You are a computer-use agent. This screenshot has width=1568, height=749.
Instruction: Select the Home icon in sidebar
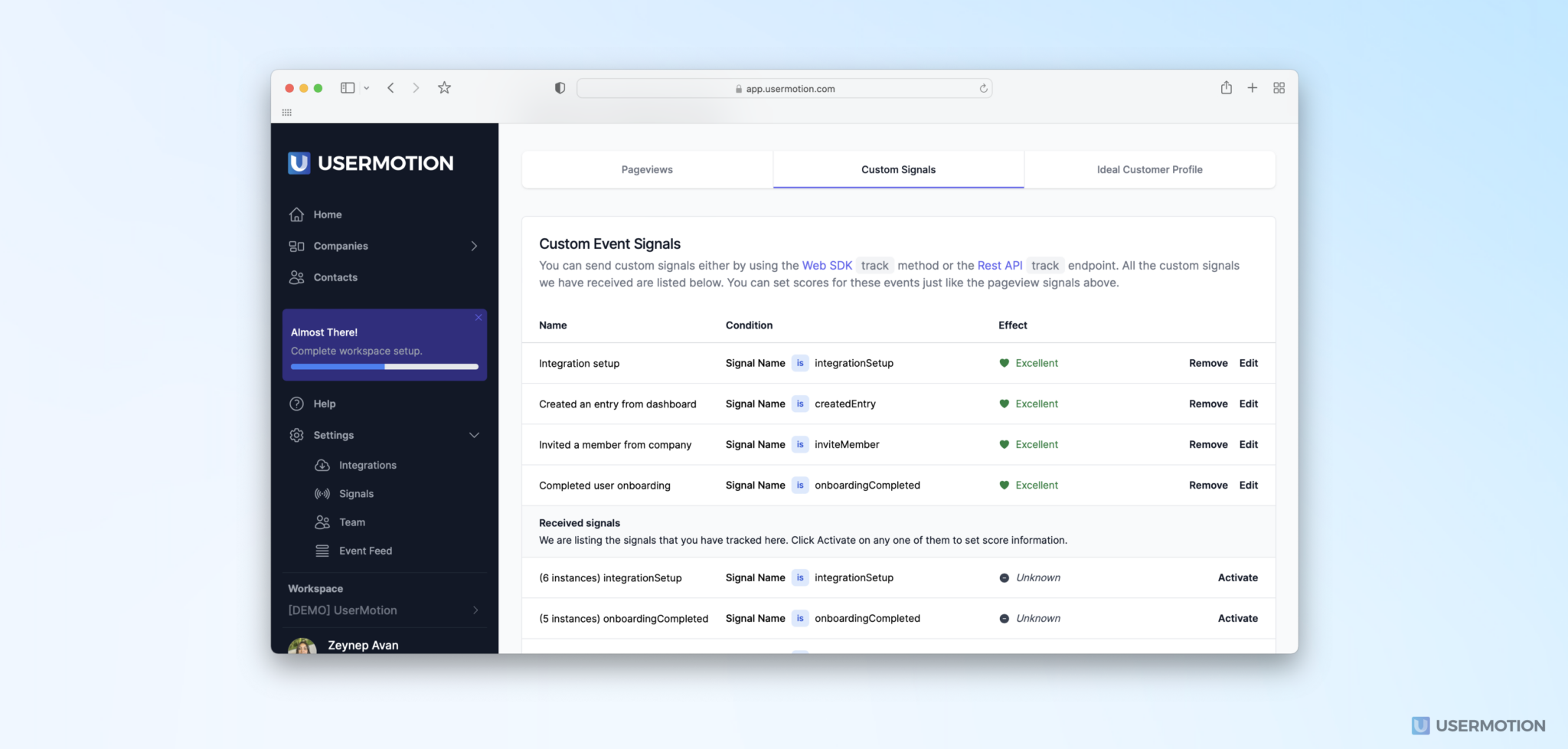[x=297, y=214]
